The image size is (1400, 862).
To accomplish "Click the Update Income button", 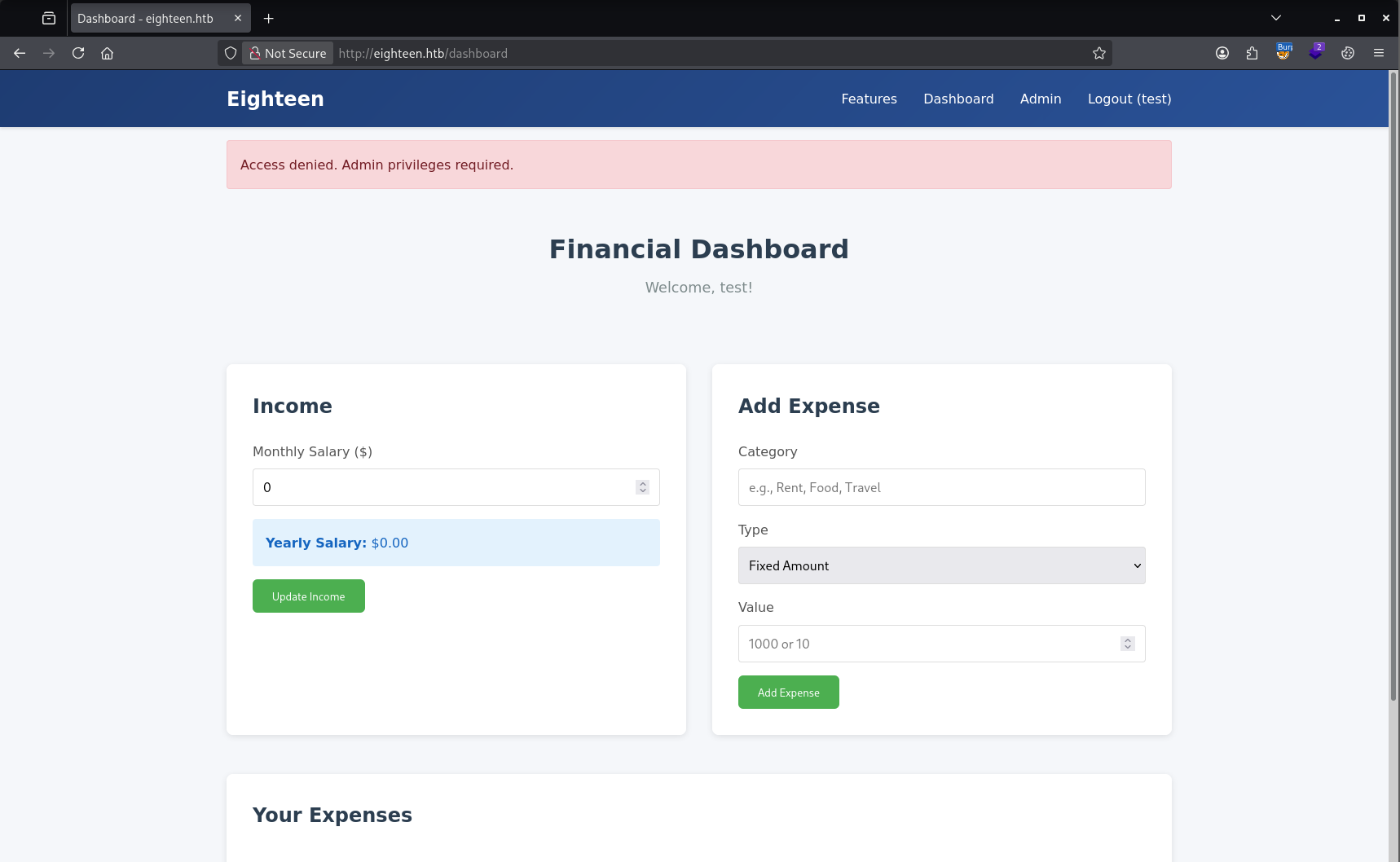I will [309, 596].
